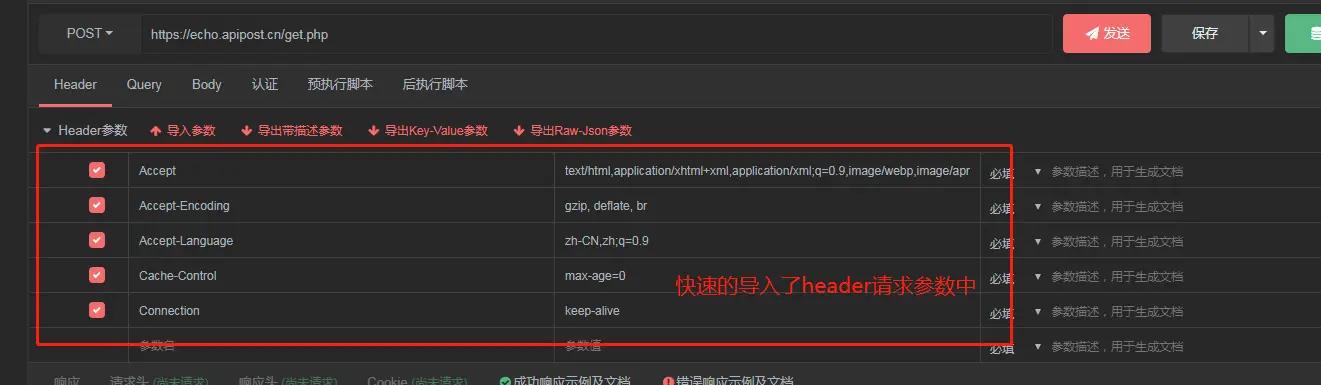Click the Accept value text/html cell

767,171
